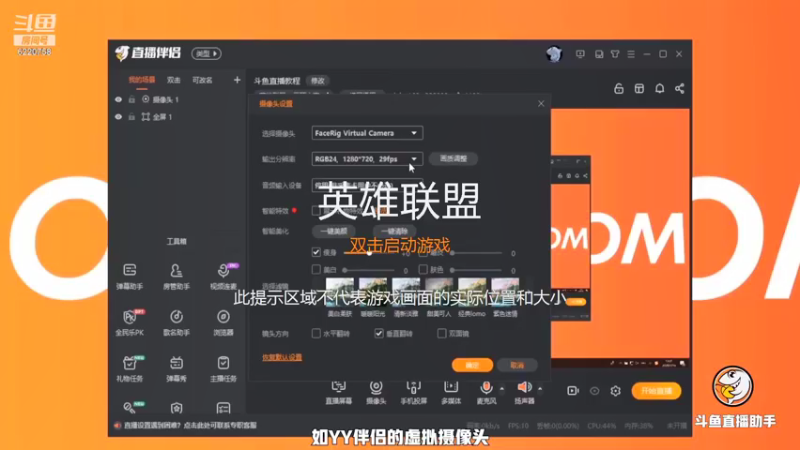Select the 清新淡雅 filter thumbnail

coord(406,293)
